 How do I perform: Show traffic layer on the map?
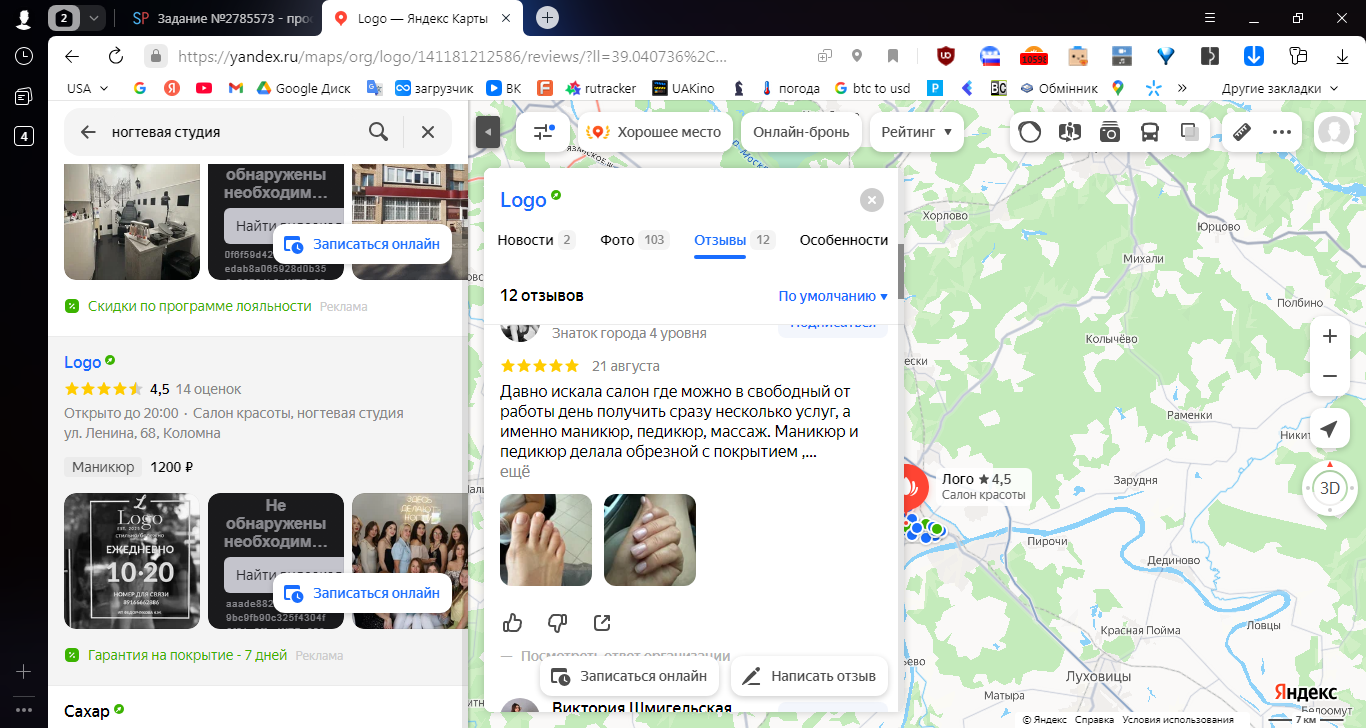(x=1029, y=132)
